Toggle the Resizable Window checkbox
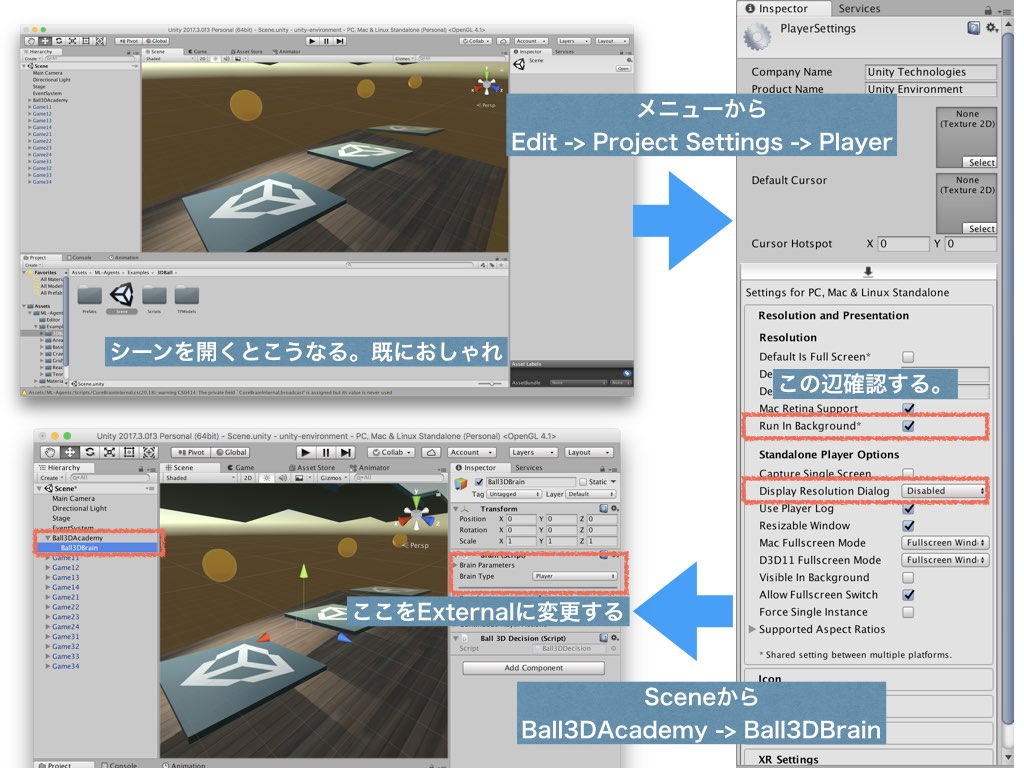The height and width of the screenshot is (768, 1024). [908, 526]
